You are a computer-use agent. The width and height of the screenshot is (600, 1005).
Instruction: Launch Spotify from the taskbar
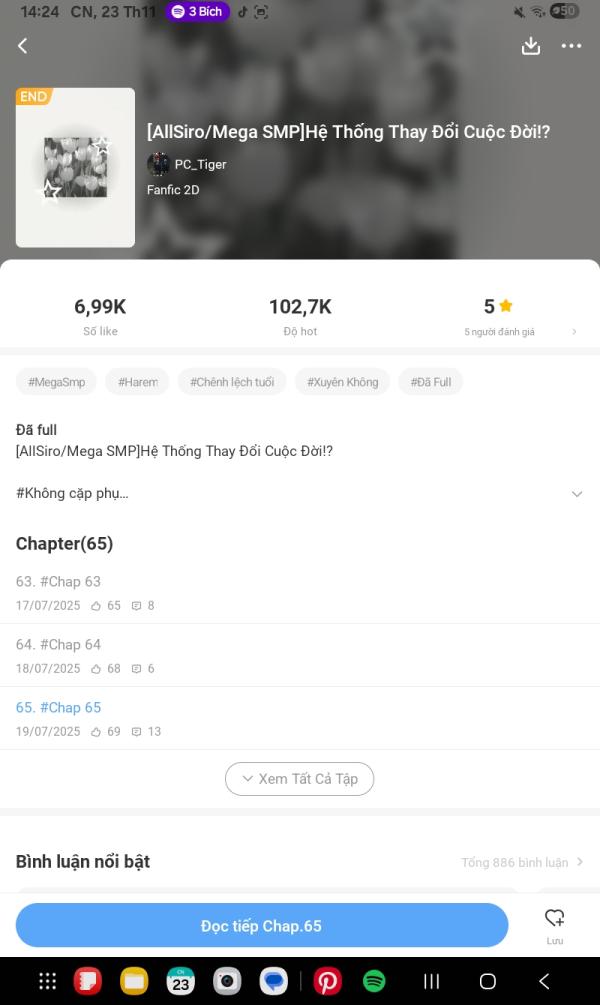tap(374, 981)
